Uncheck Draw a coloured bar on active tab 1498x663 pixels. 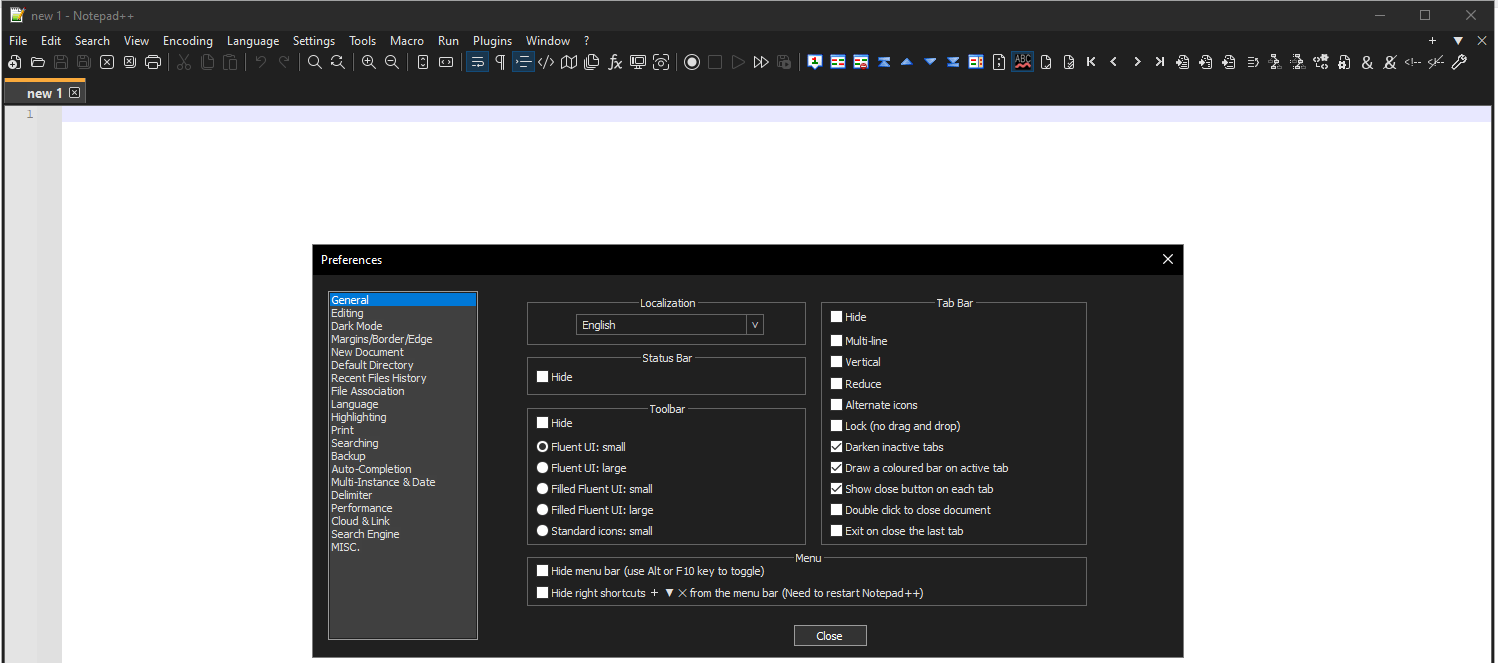coord(837,467)
